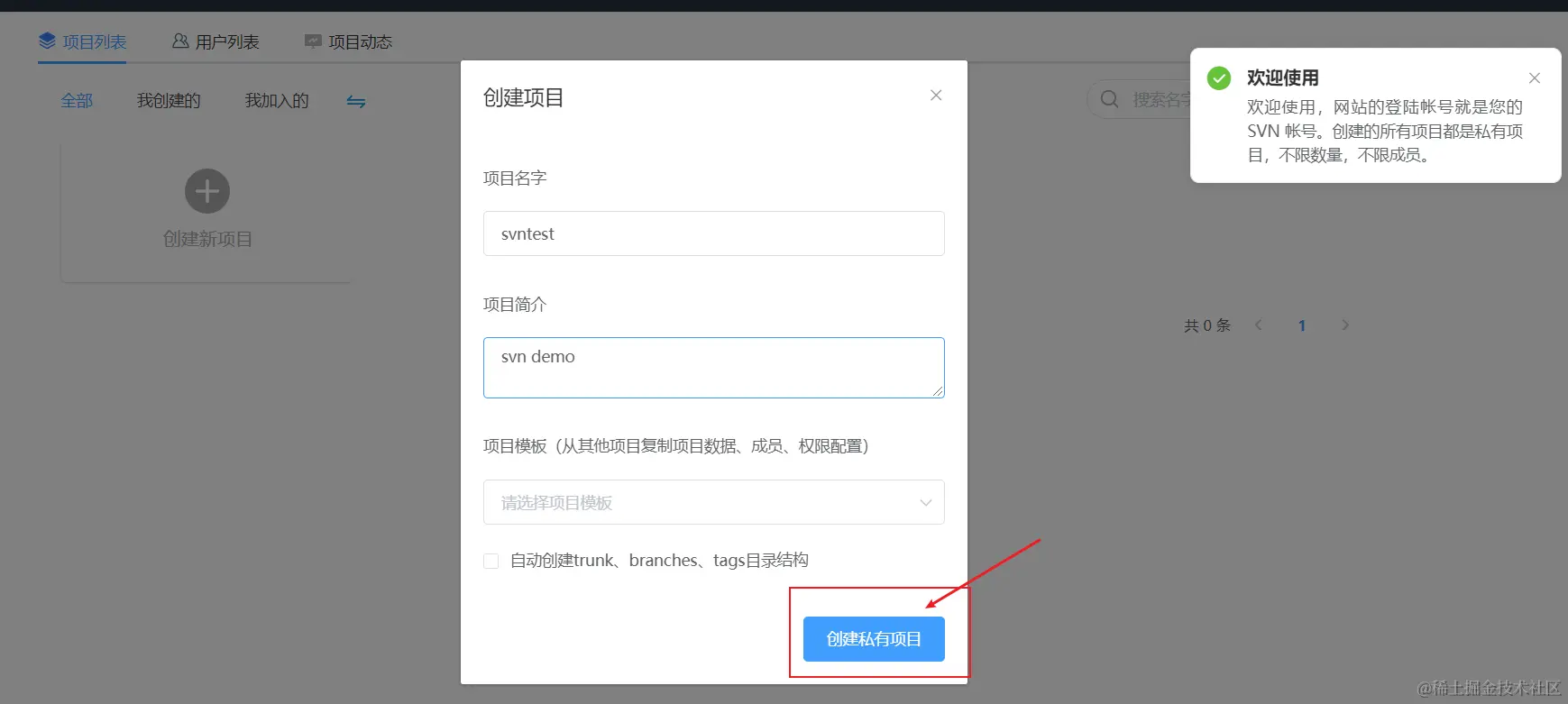Go to the previous page arrow
1568x704 pixels.
click(1259, 325)
